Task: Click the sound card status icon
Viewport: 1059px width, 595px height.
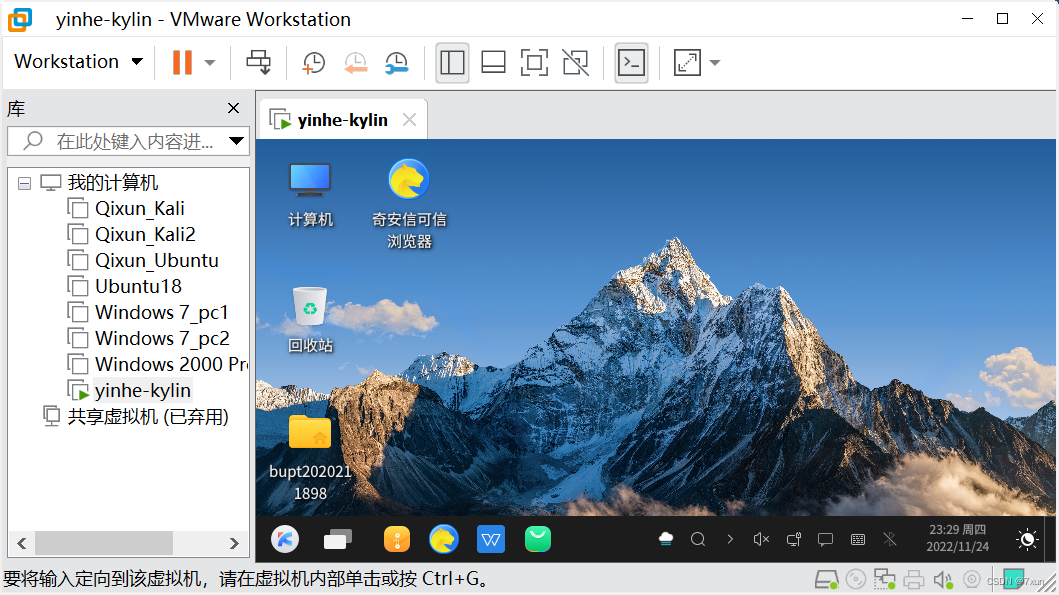Action: pyautogui.click(x=943, y=579)
